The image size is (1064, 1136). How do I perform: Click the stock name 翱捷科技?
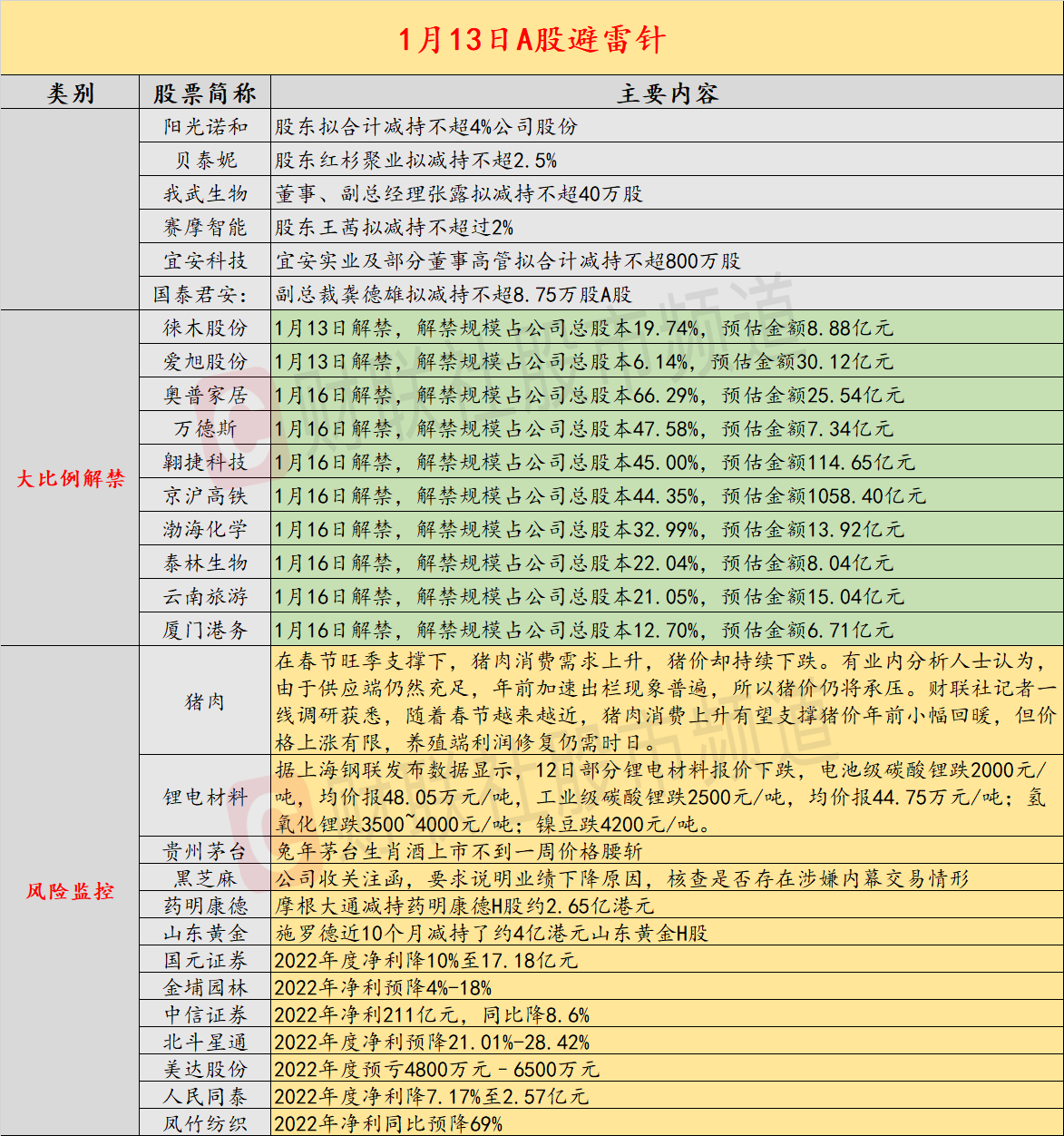click(x=205, y=462)
